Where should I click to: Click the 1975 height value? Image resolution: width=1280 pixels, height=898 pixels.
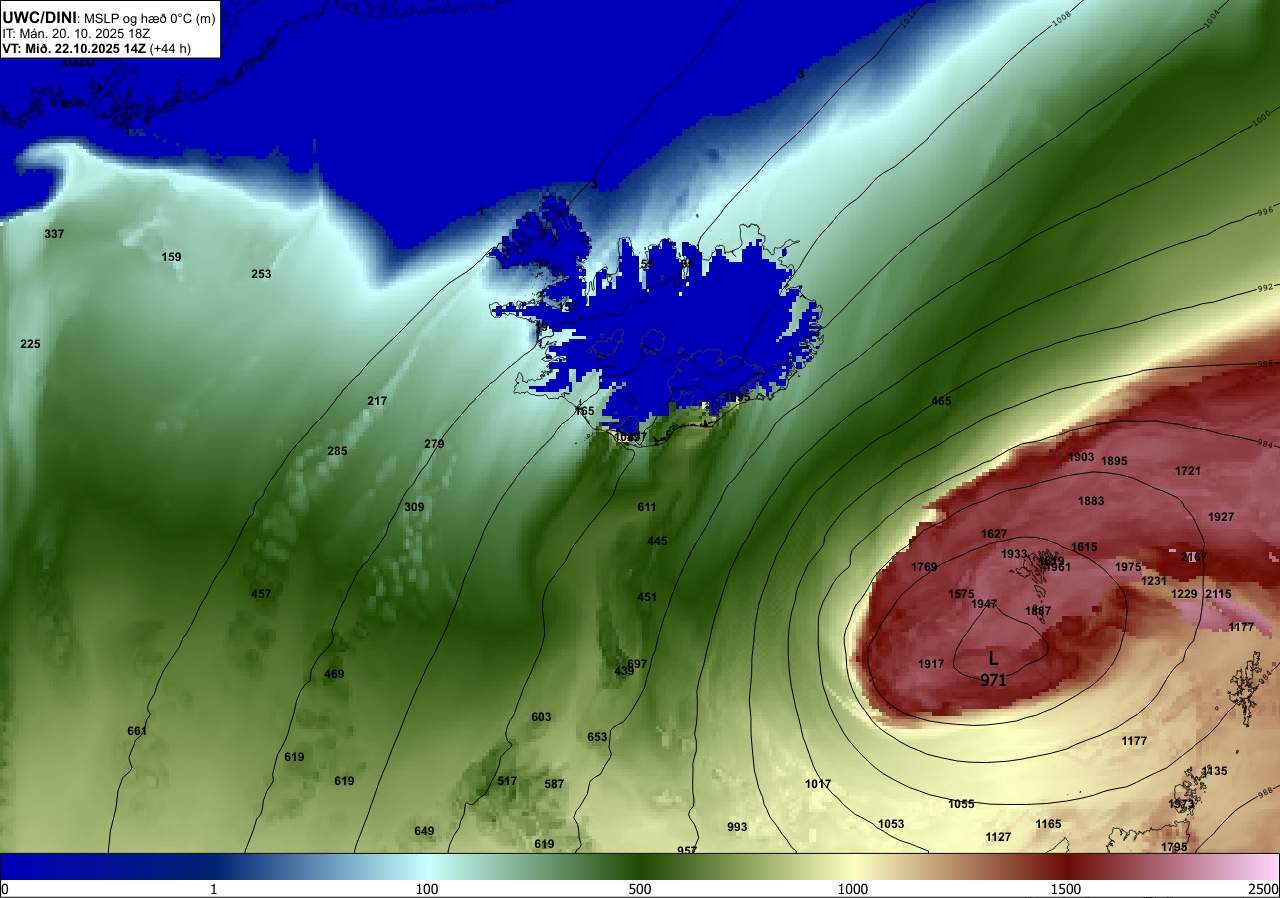click(x=1128, y=567)
